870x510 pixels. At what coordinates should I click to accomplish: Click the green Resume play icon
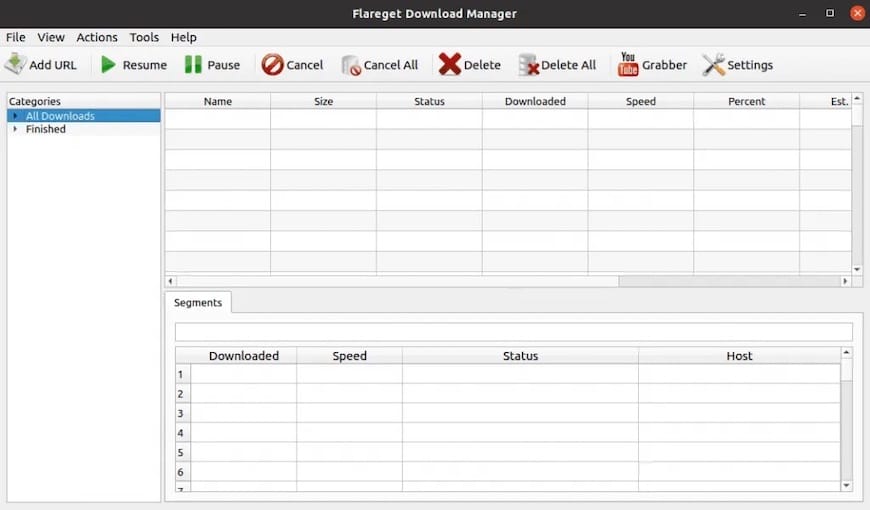(108, 64)
